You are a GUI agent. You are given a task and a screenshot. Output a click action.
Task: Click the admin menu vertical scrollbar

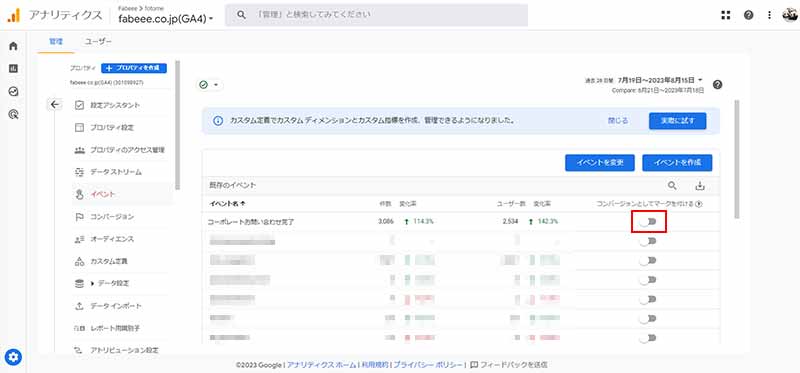tap(177, 125)
